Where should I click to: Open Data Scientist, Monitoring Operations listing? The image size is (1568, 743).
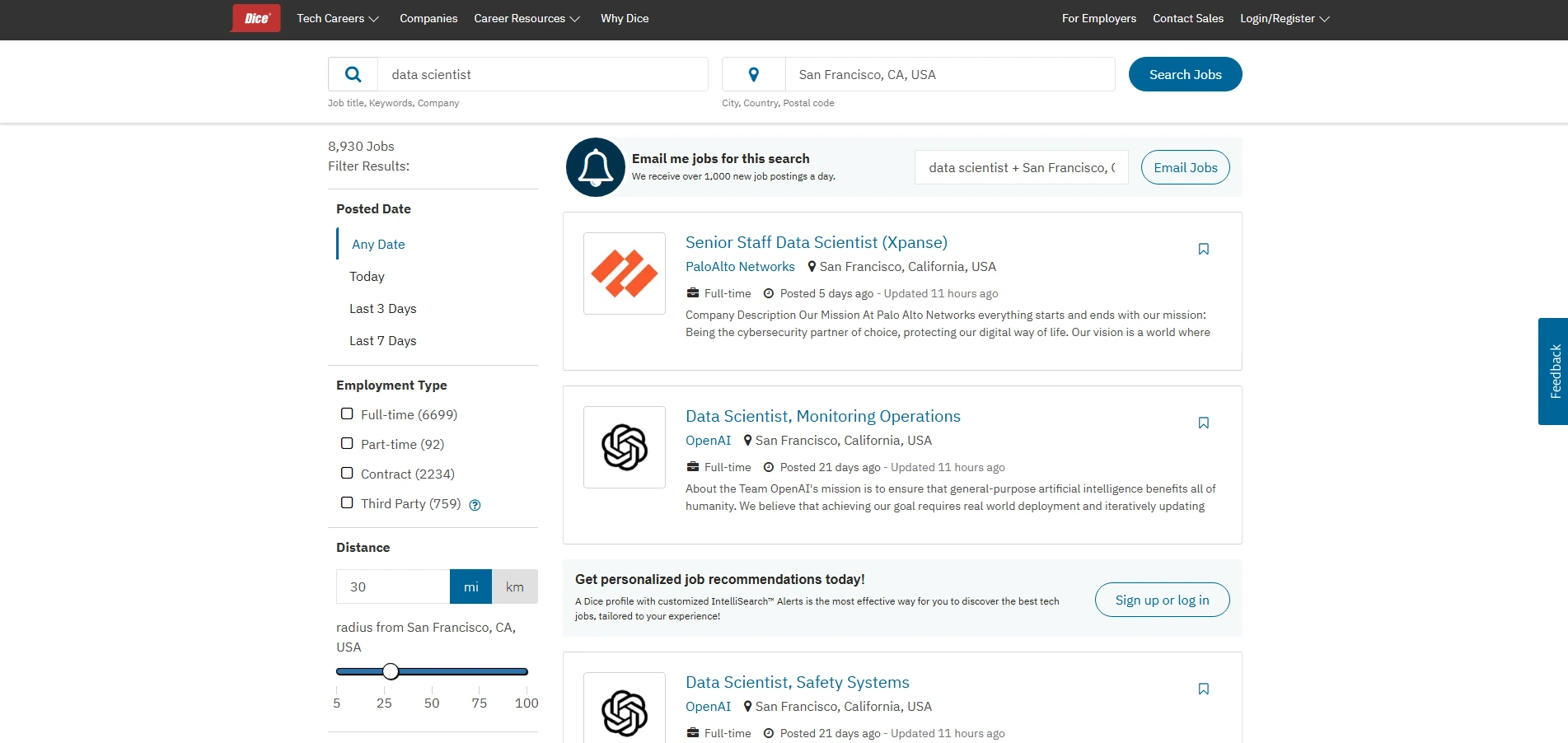(x=822, y=416)
